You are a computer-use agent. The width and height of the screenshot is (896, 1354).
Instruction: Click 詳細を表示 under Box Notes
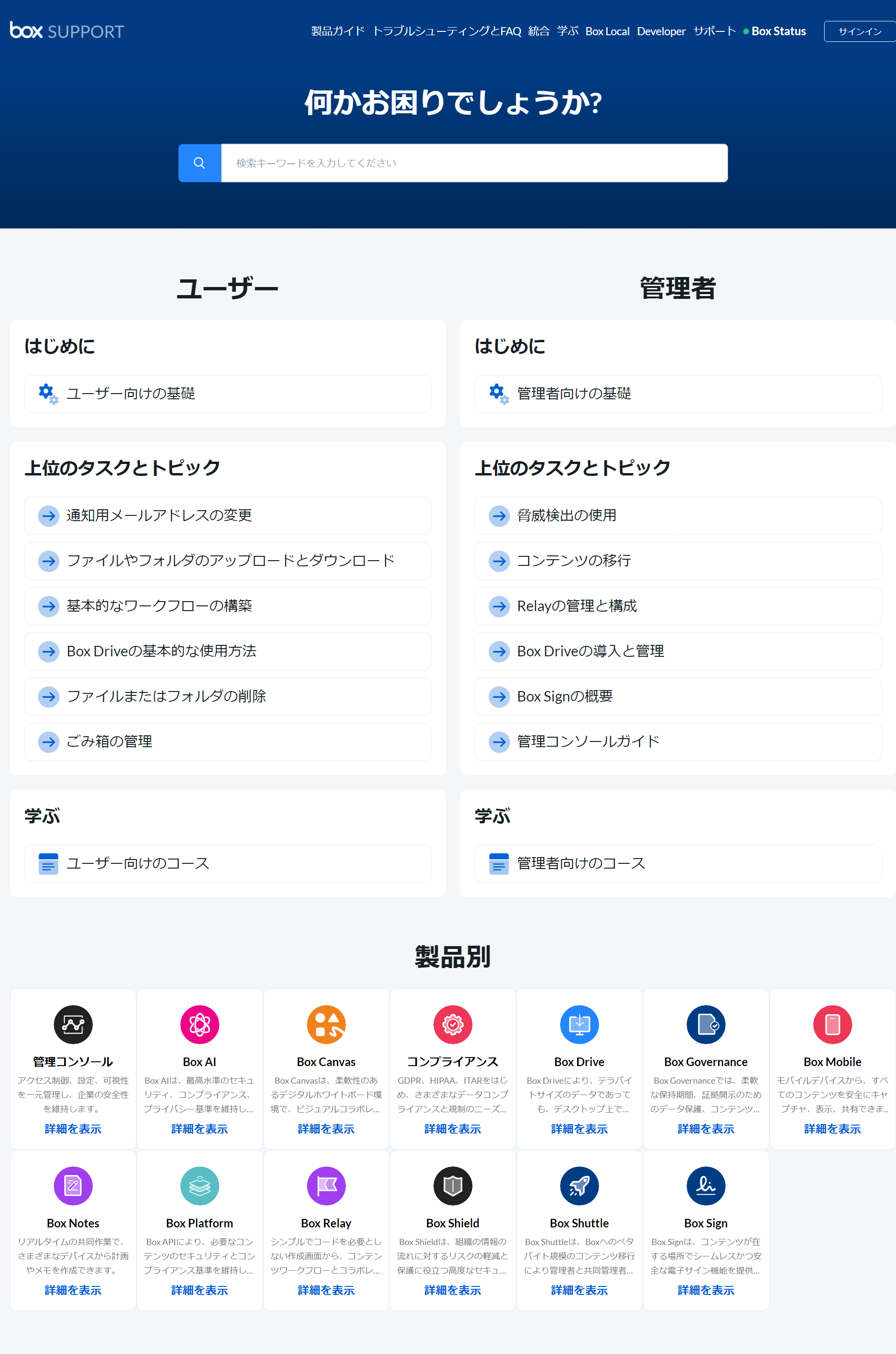tap(73, 1290)
